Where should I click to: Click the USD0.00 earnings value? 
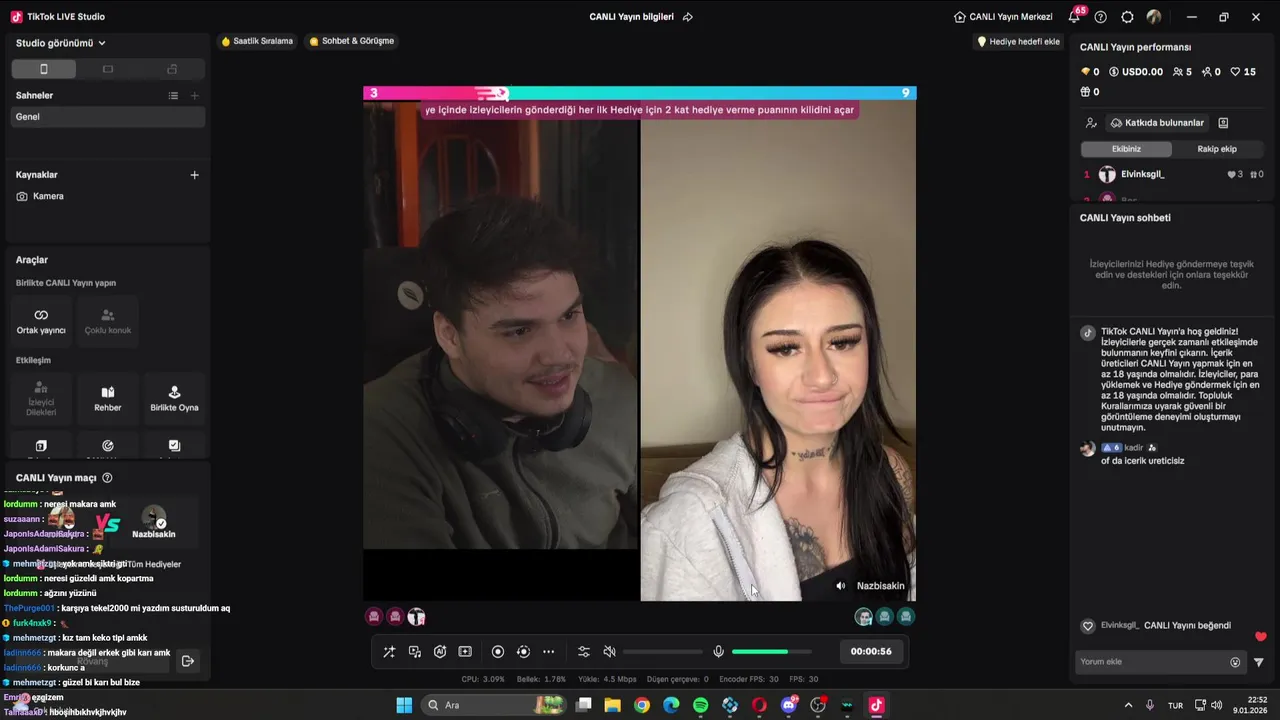pos(1136,72)
